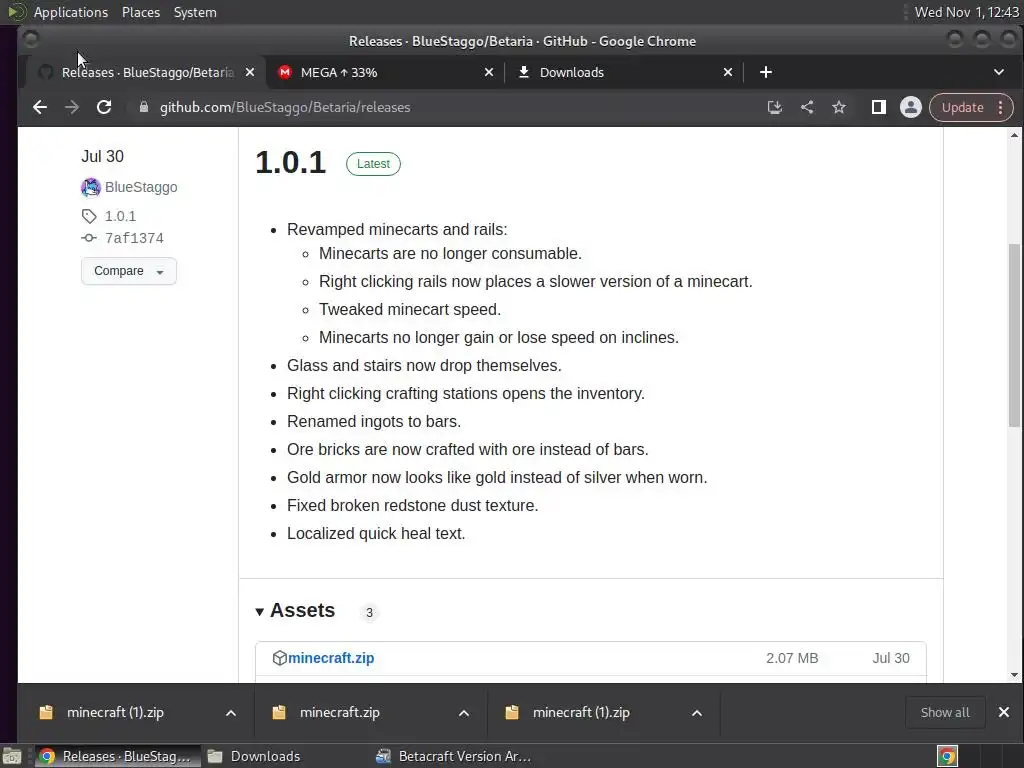1024x768 pixels.
Task: Expand the Compare dropdown
Action: click(129, 271)
